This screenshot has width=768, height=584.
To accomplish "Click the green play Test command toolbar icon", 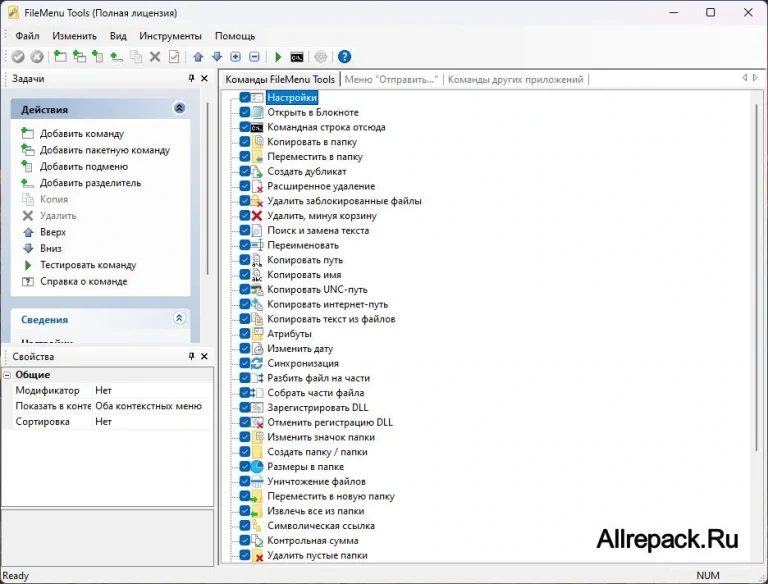I will pyautogui.click(x=278, y=57).
